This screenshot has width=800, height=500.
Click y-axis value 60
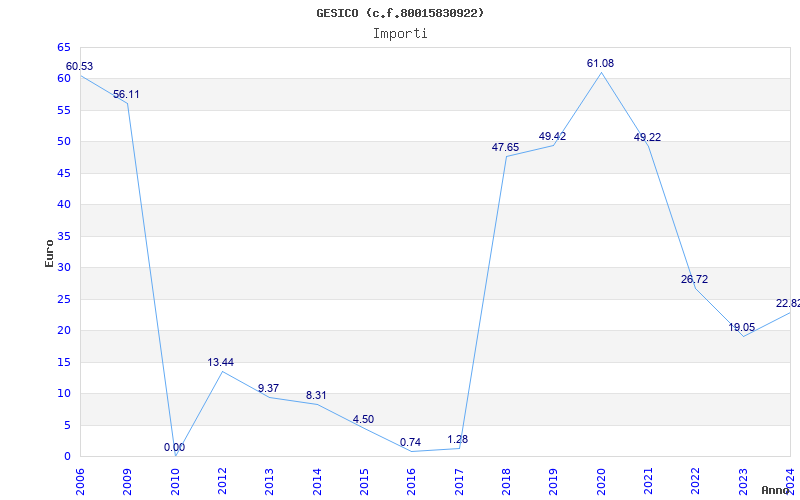point(64,79)
